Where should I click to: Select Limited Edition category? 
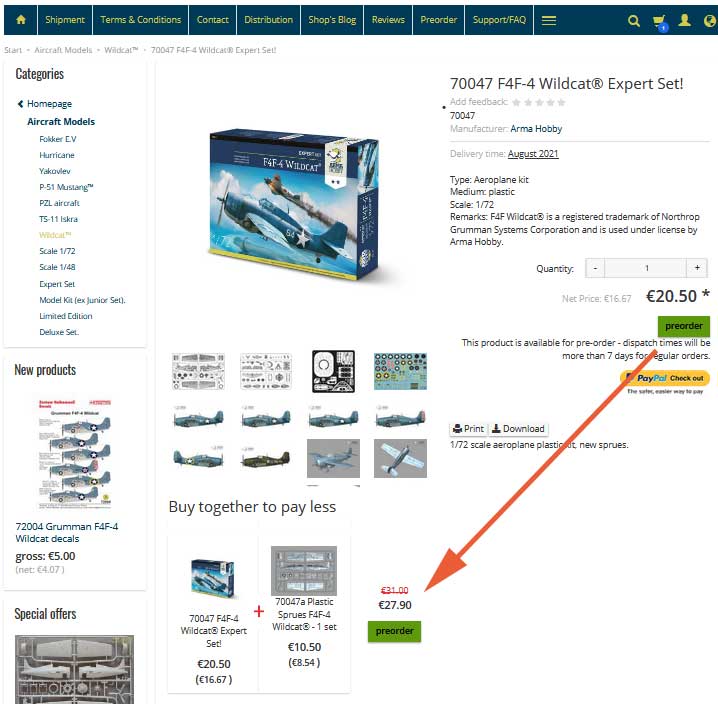(66, 317)
